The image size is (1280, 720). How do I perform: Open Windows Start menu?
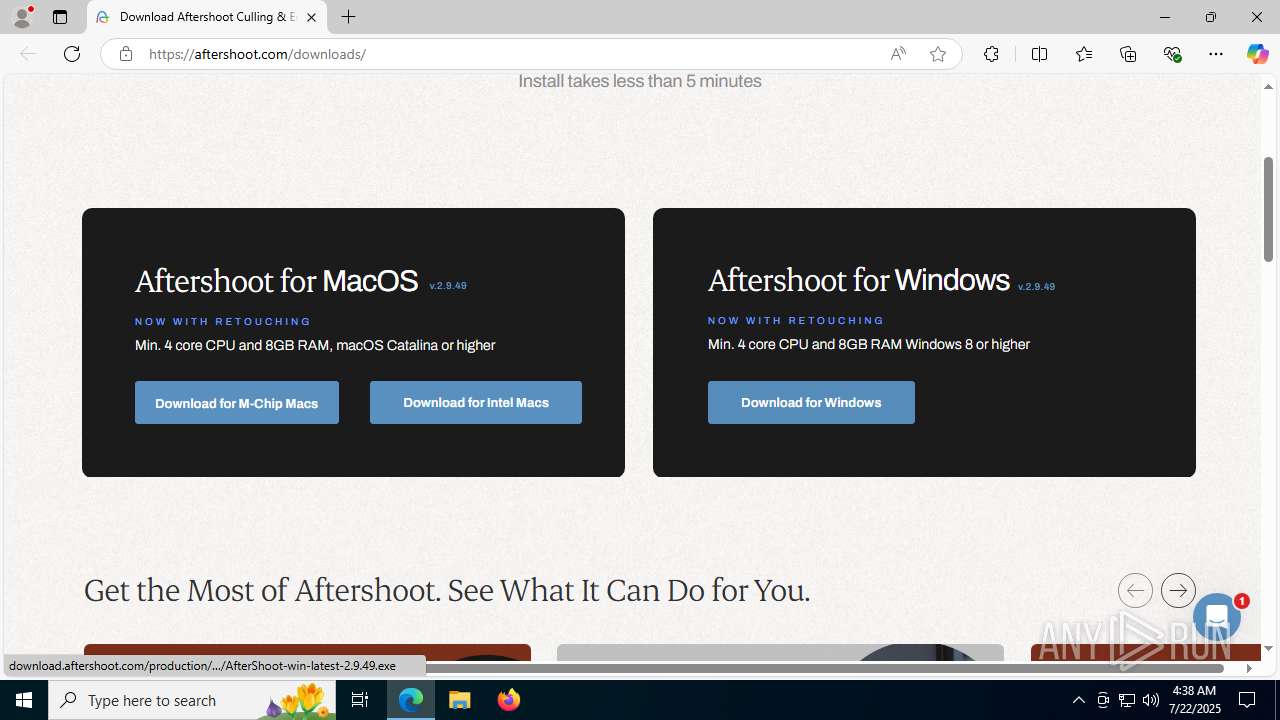(24, 700)
